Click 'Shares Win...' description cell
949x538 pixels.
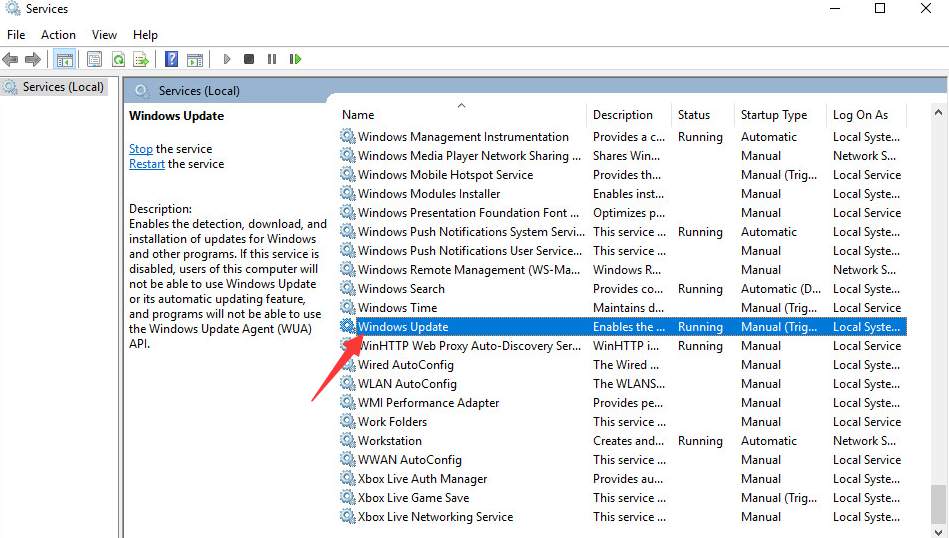click(626, 156)
